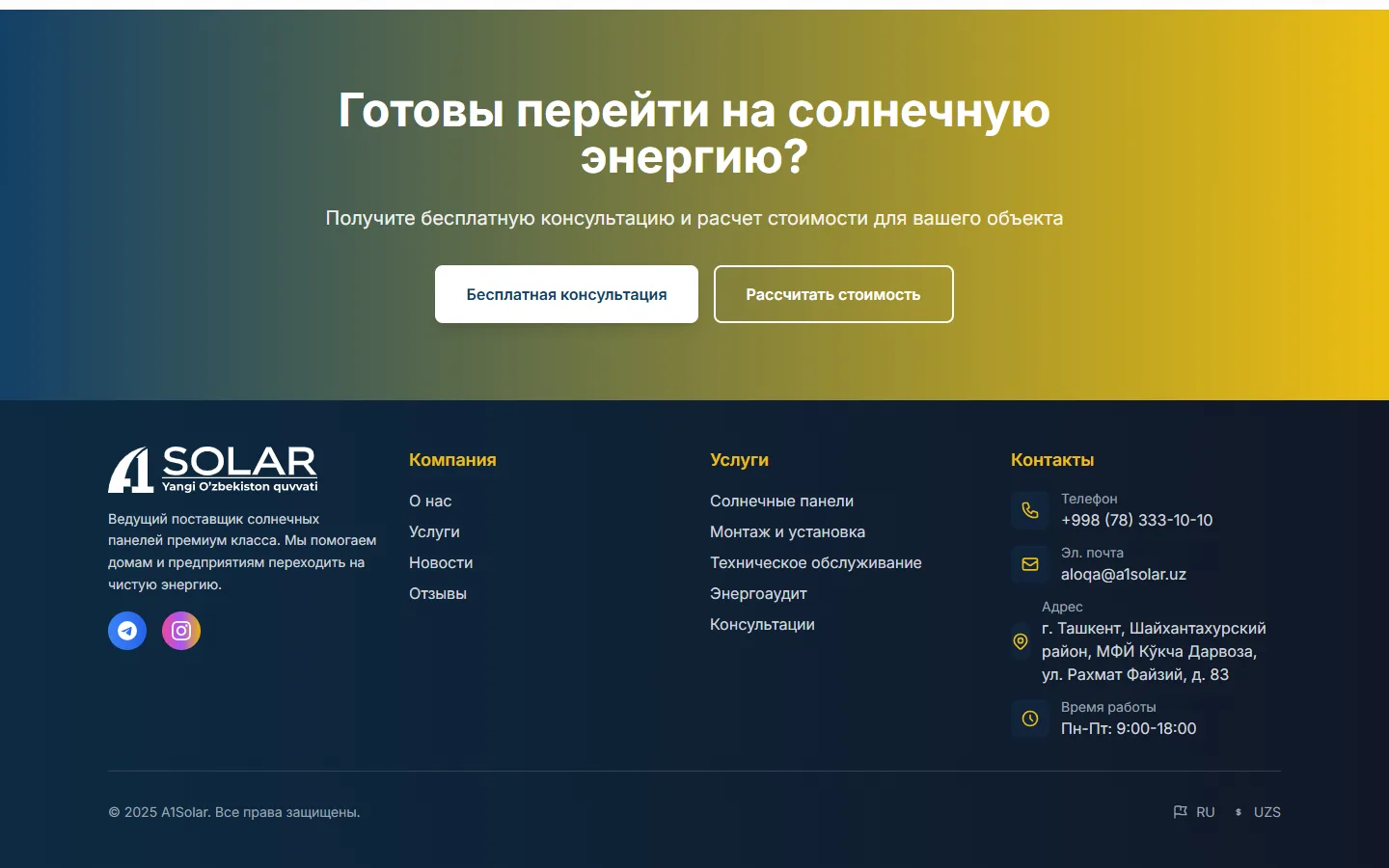Click the Готовы перейти на солнечную энергию heading
Image resolution: width=1389 pixels, height=868 pixels.
pos(694,133)
